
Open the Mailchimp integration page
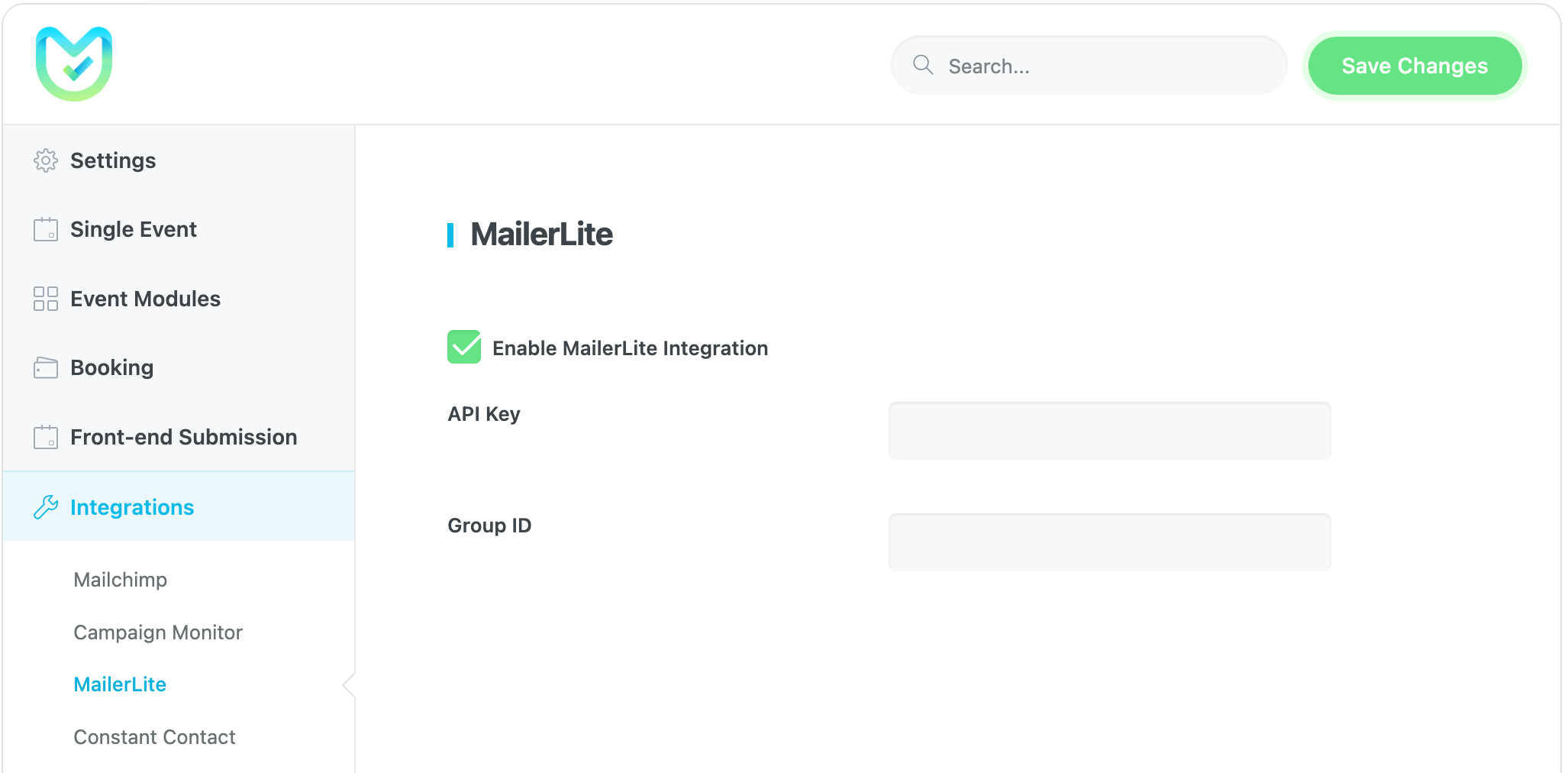121,580
